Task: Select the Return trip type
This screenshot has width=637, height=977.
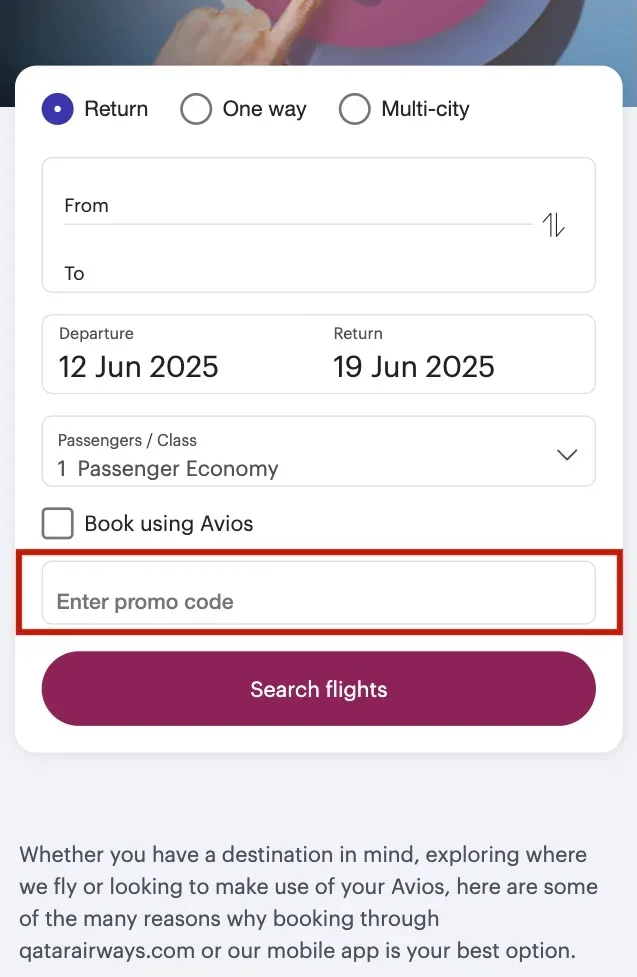Action: [x=57, y=108]
